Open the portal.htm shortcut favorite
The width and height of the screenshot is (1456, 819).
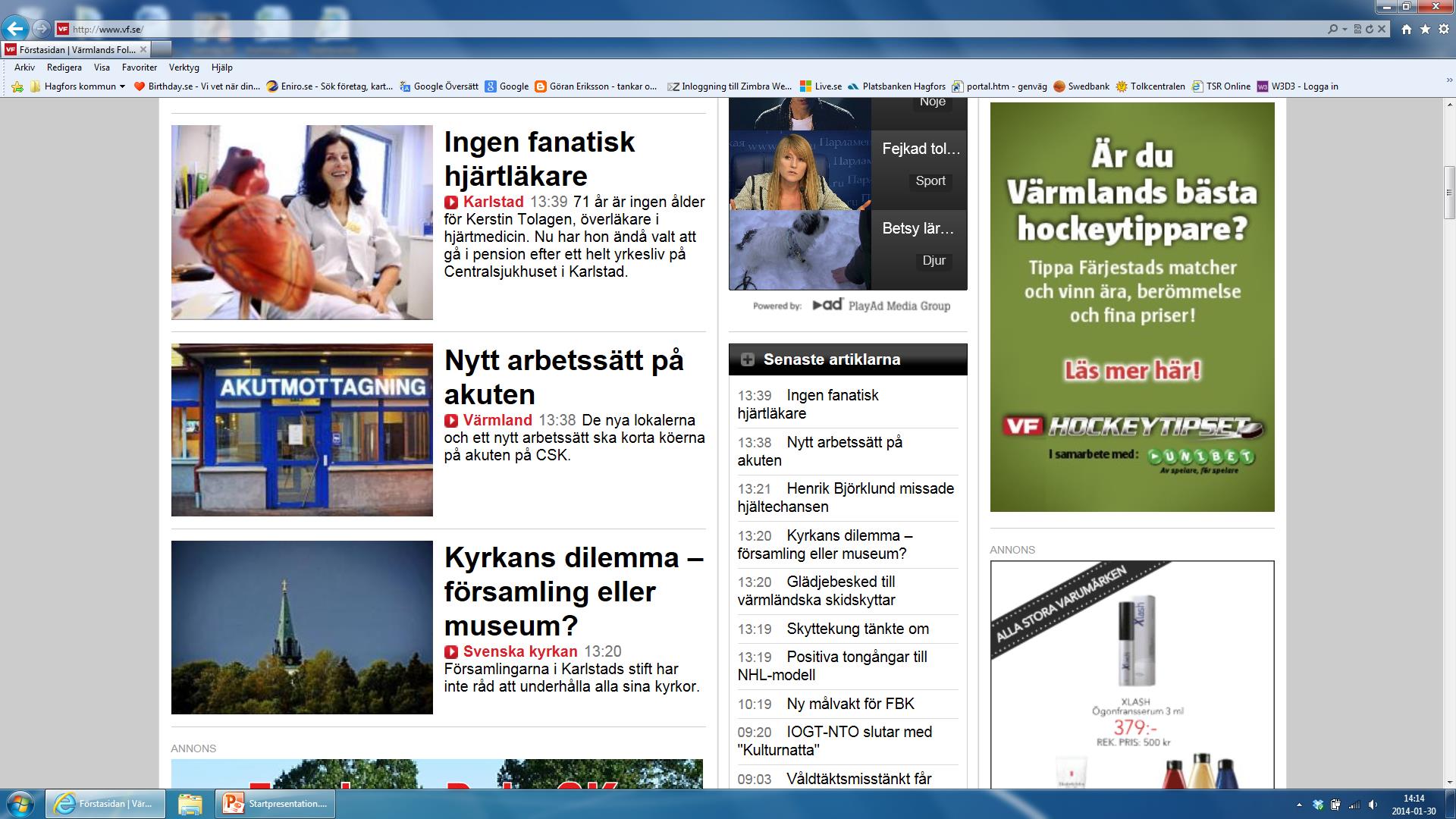(1000, 86)
